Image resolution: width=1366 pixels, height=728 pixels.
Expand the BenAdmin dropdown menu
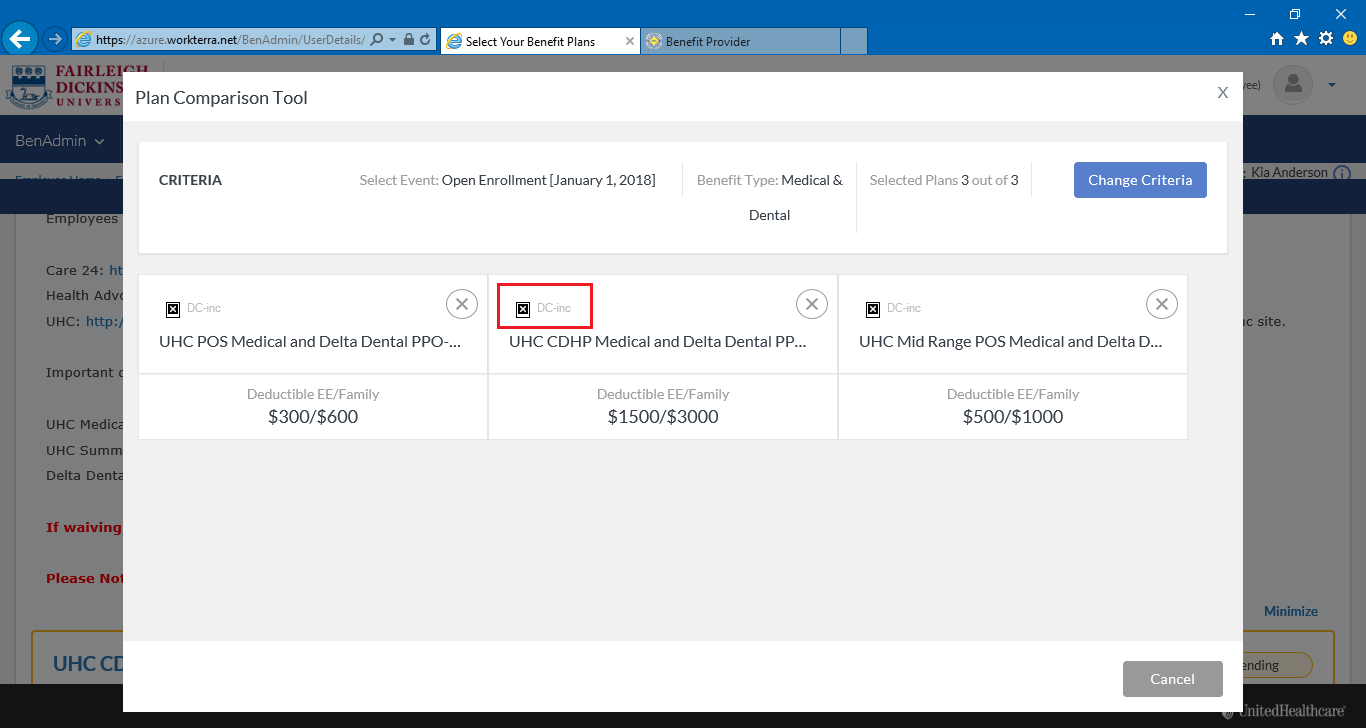click(x=60, y=141)
